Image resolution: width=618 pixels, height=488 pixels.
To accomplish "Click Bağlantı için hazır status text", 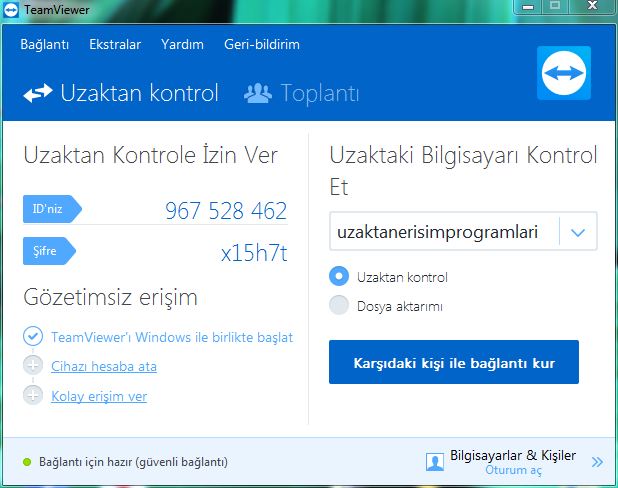I will point(133,462).
